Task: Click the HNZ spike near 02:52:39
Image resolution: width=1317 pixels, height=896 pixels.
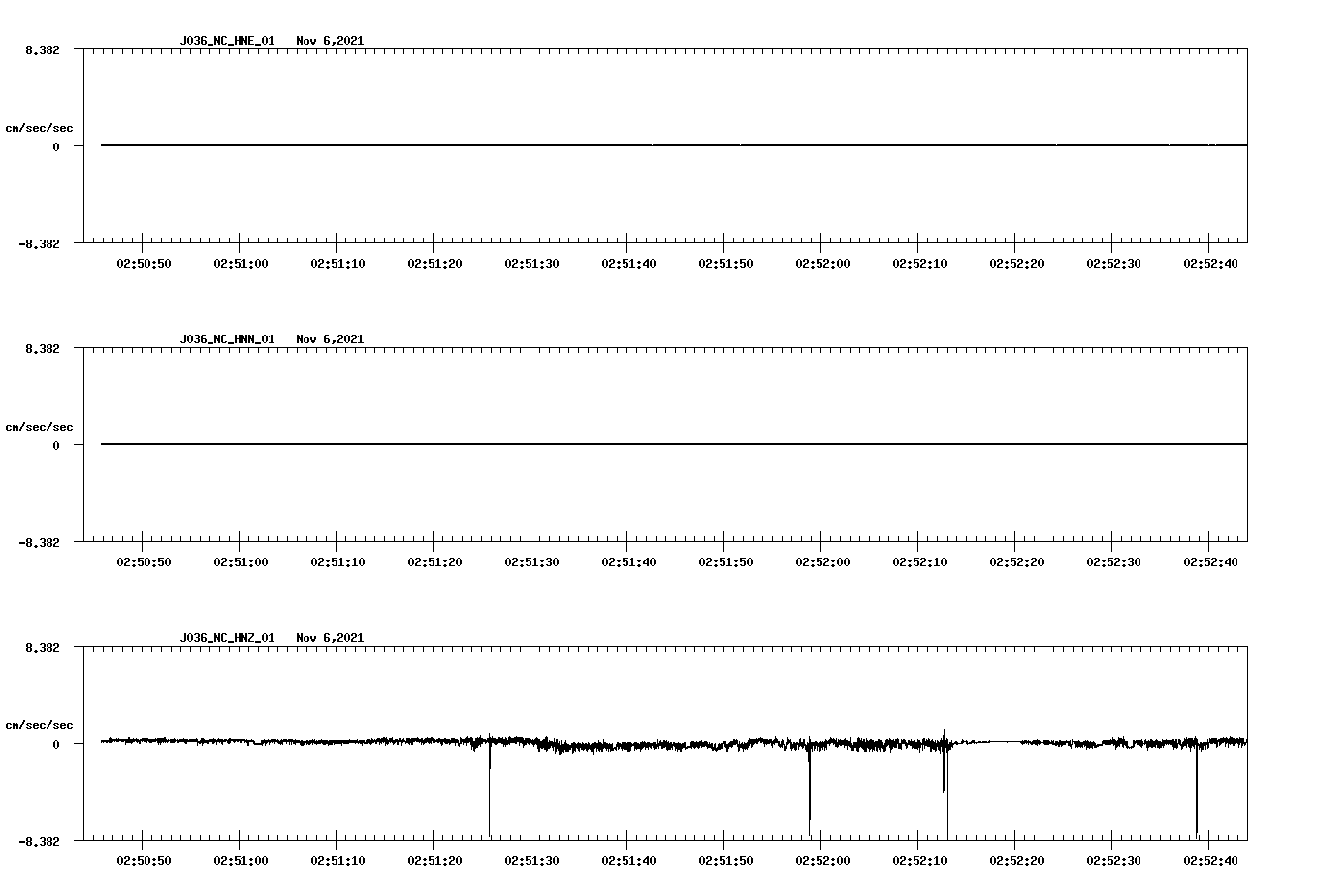Action: [1197, 787]
